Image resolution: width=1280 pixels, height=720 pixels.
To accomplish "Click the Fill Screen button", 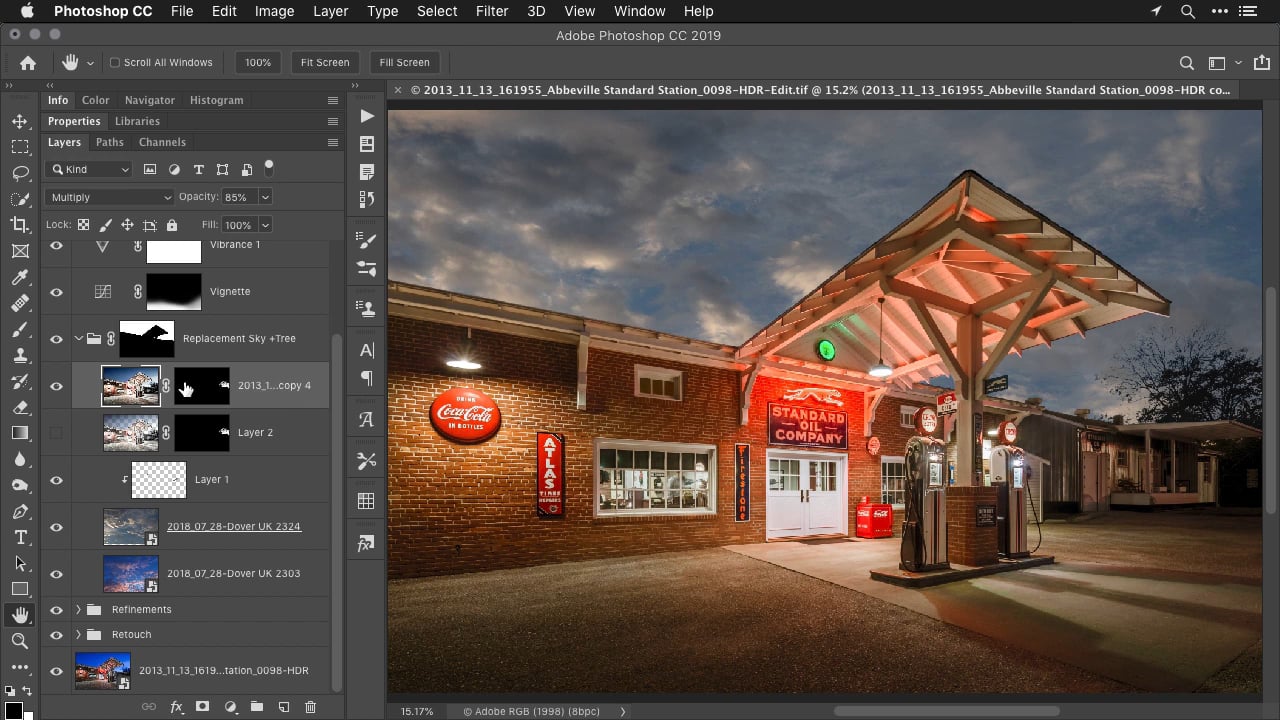I will click(404, 62).
